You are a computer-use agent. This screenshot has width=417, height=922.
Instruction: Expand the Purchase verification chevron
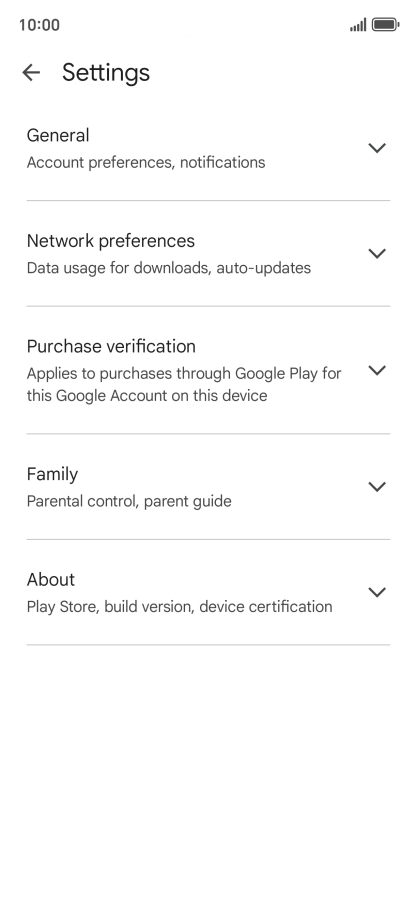[x=376, y=370]
